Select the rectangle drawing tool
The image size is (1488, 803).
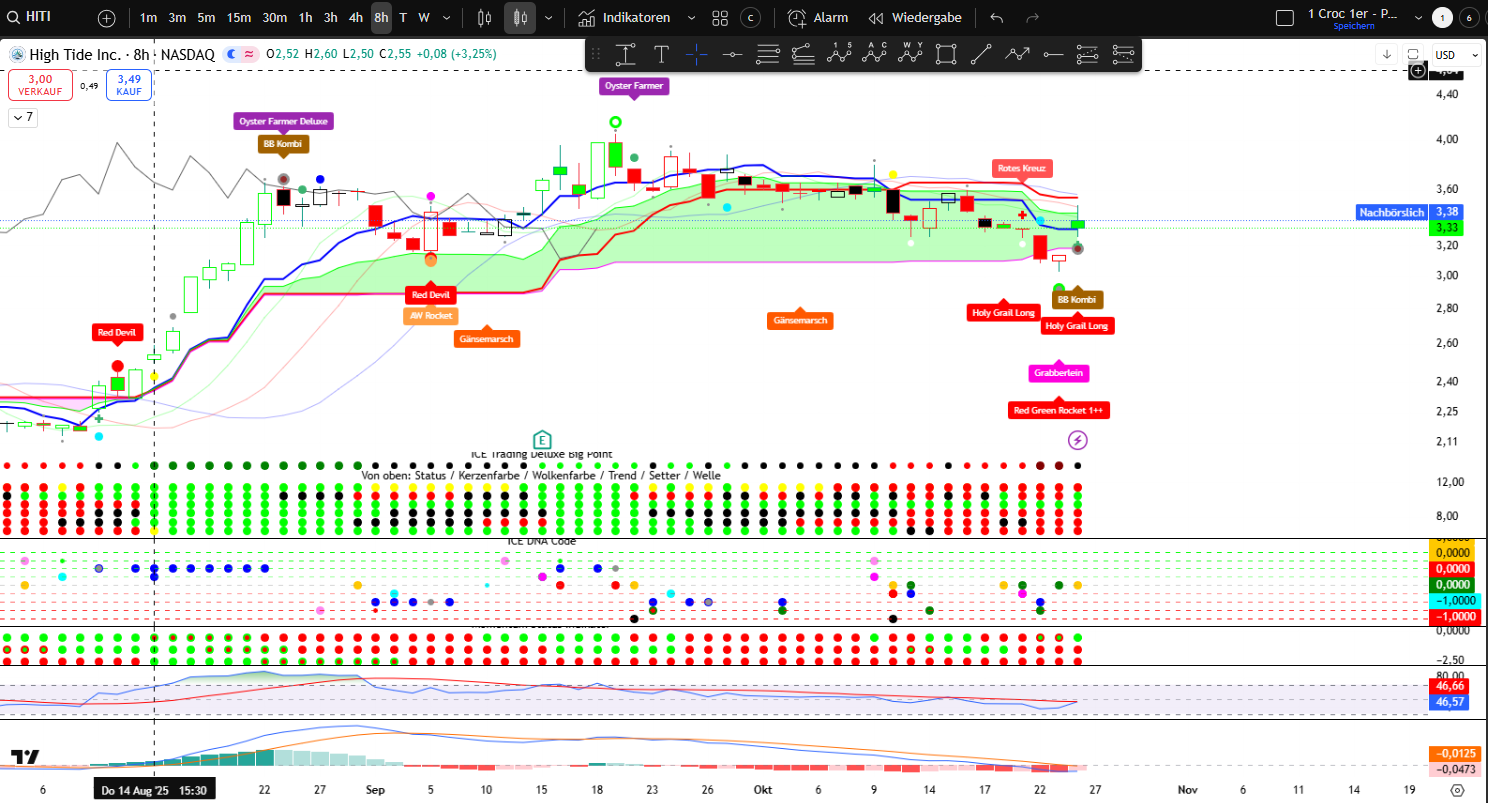[x=946, y=54]
